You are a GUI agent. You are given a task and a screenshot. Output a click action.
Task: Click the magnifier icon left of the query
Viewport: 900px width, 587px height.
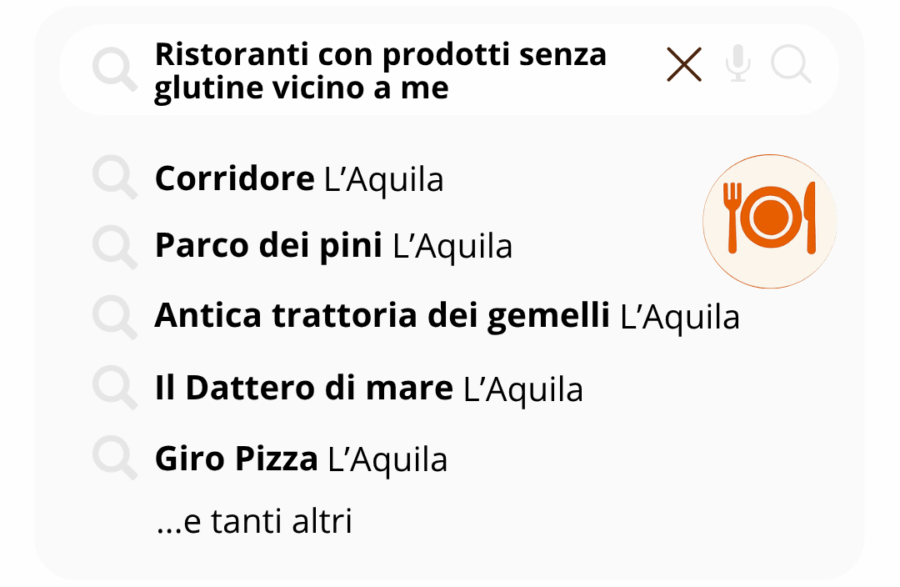pos(115,70)
